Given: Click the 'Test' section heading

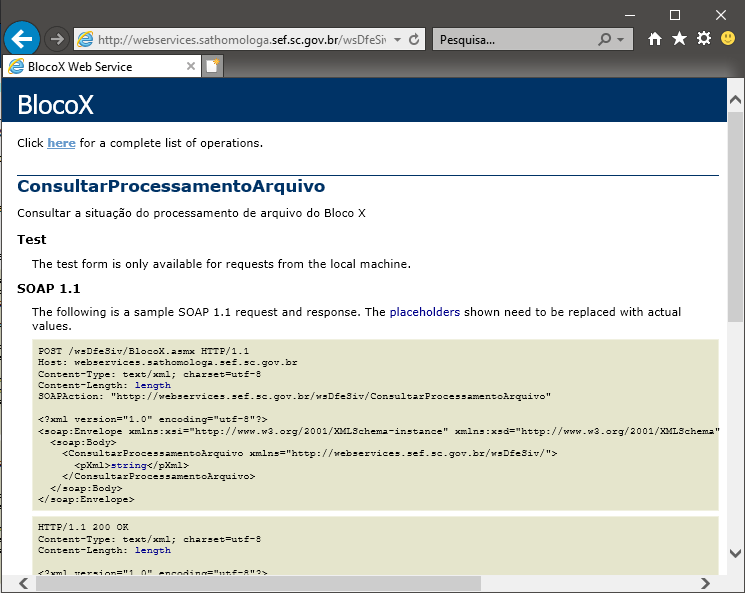Looking at the screenshot, I should (32, 239).
